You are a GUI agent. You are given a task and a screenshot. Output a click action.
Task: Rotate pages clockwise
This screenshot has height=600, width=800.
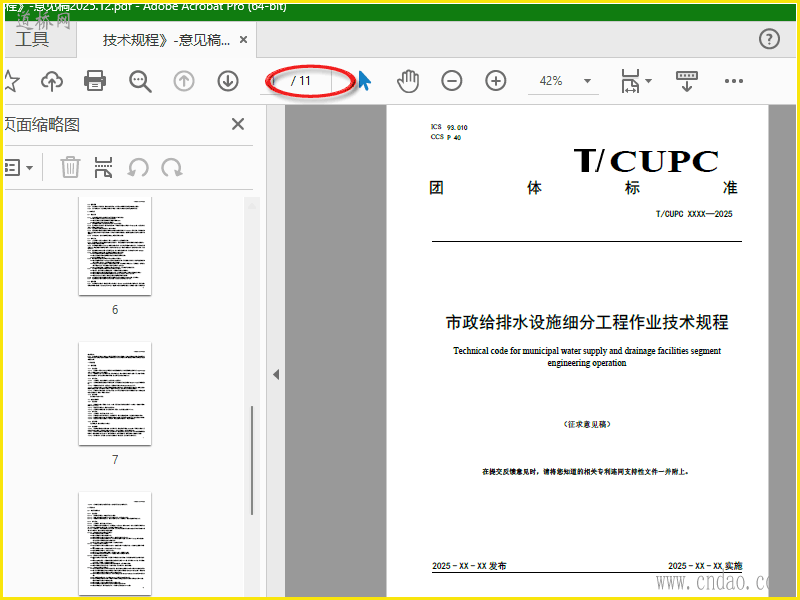[x=172, y=167]
